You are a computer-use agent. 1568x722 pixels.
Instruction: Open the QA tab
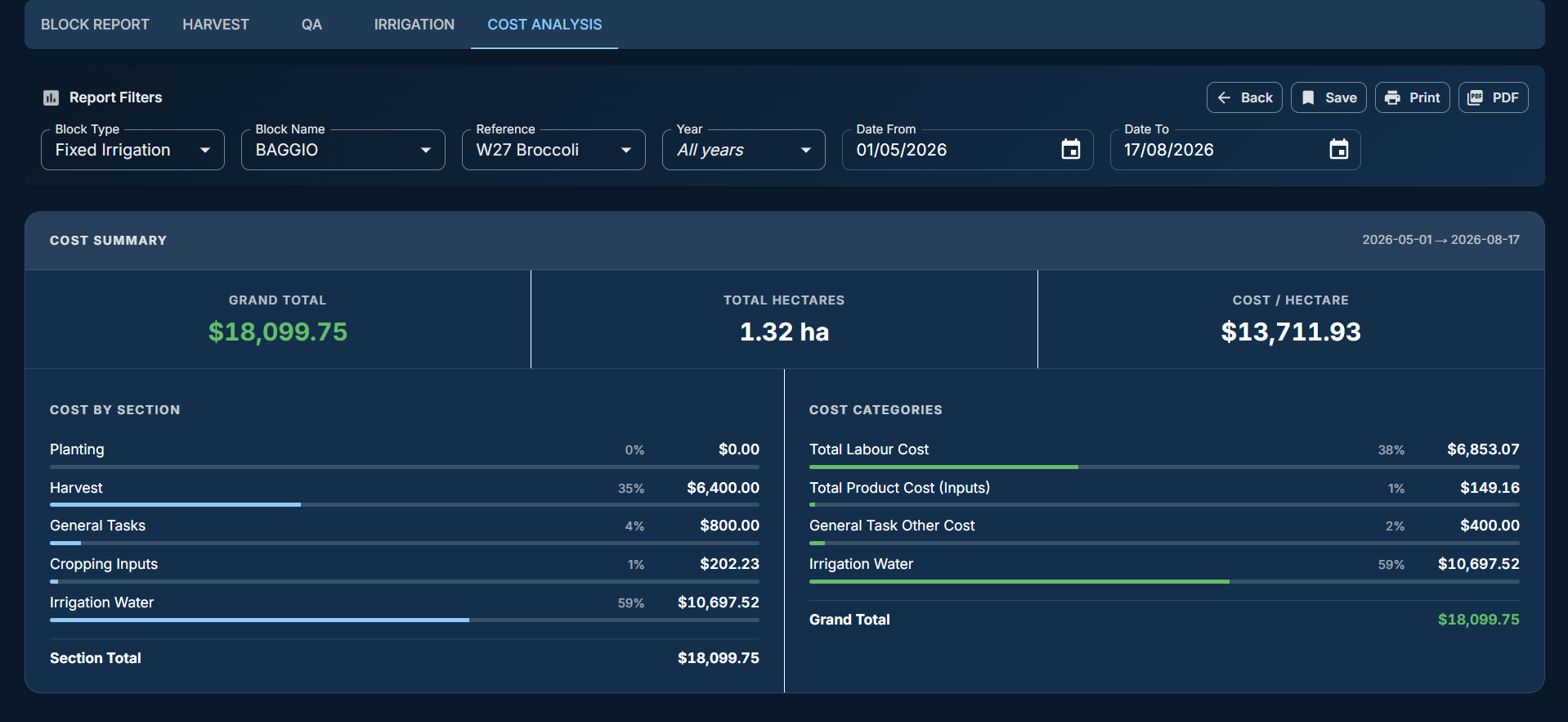pos(312,24)
